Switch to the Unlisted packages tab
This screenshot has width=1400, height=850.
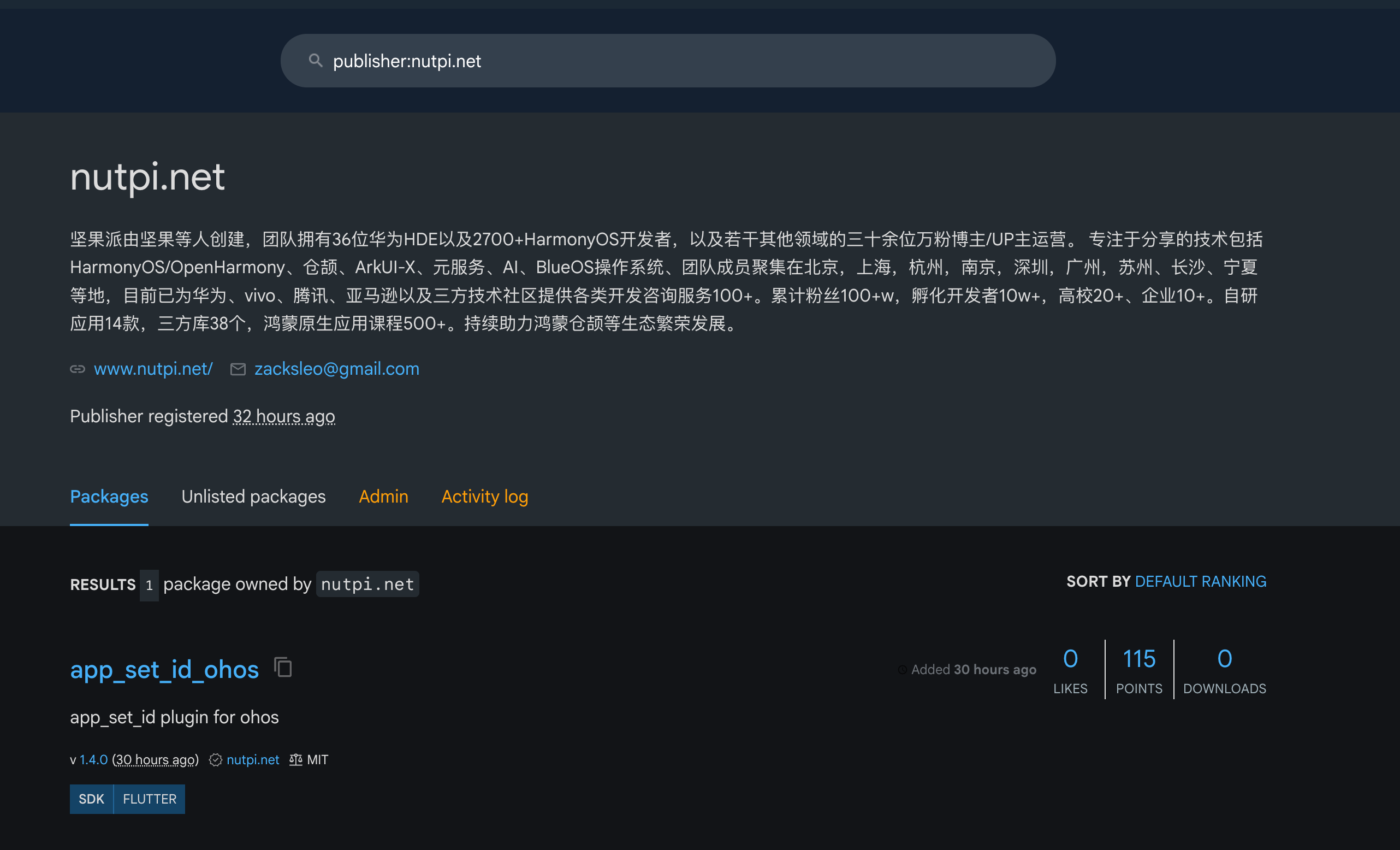click(x=253, y=497)
